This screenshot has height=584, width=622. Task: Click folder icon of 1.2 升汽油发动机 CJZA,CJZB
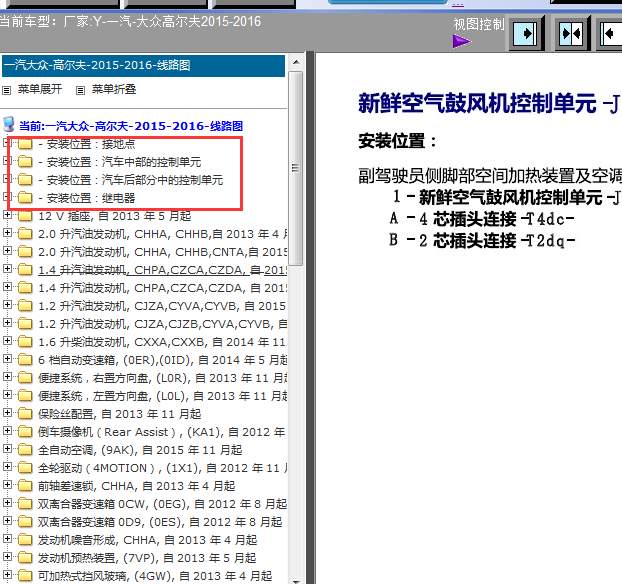[x=25, y=324]
